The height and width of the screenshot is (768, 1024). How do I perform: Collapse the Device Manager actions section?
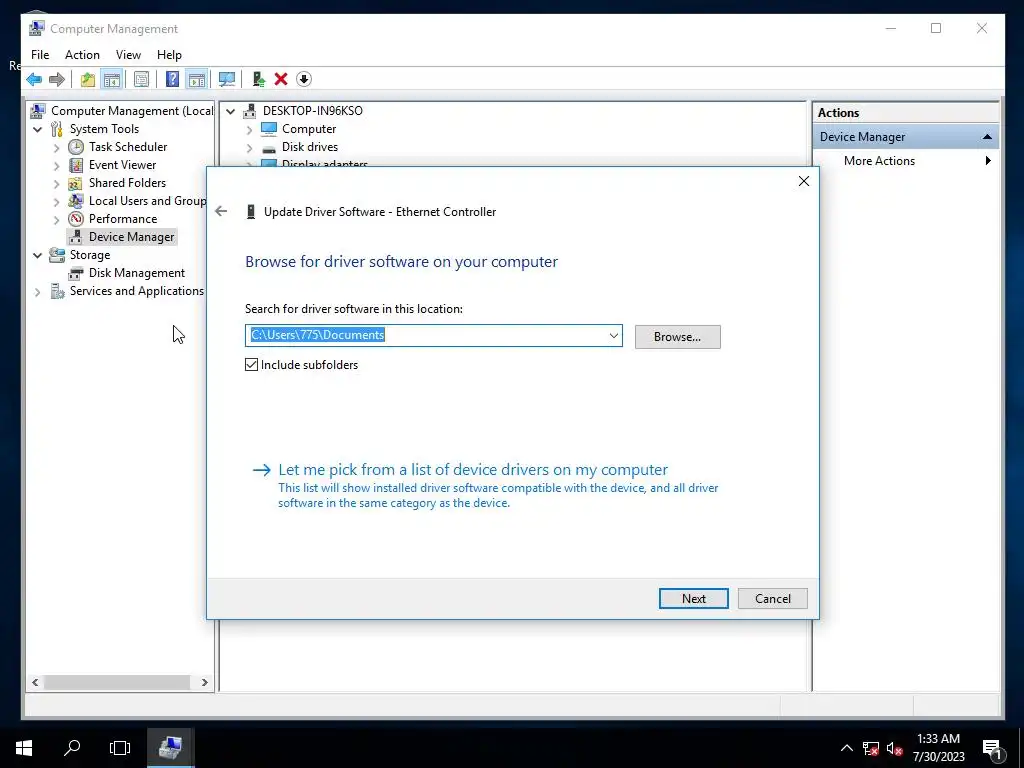pos(987,136)
